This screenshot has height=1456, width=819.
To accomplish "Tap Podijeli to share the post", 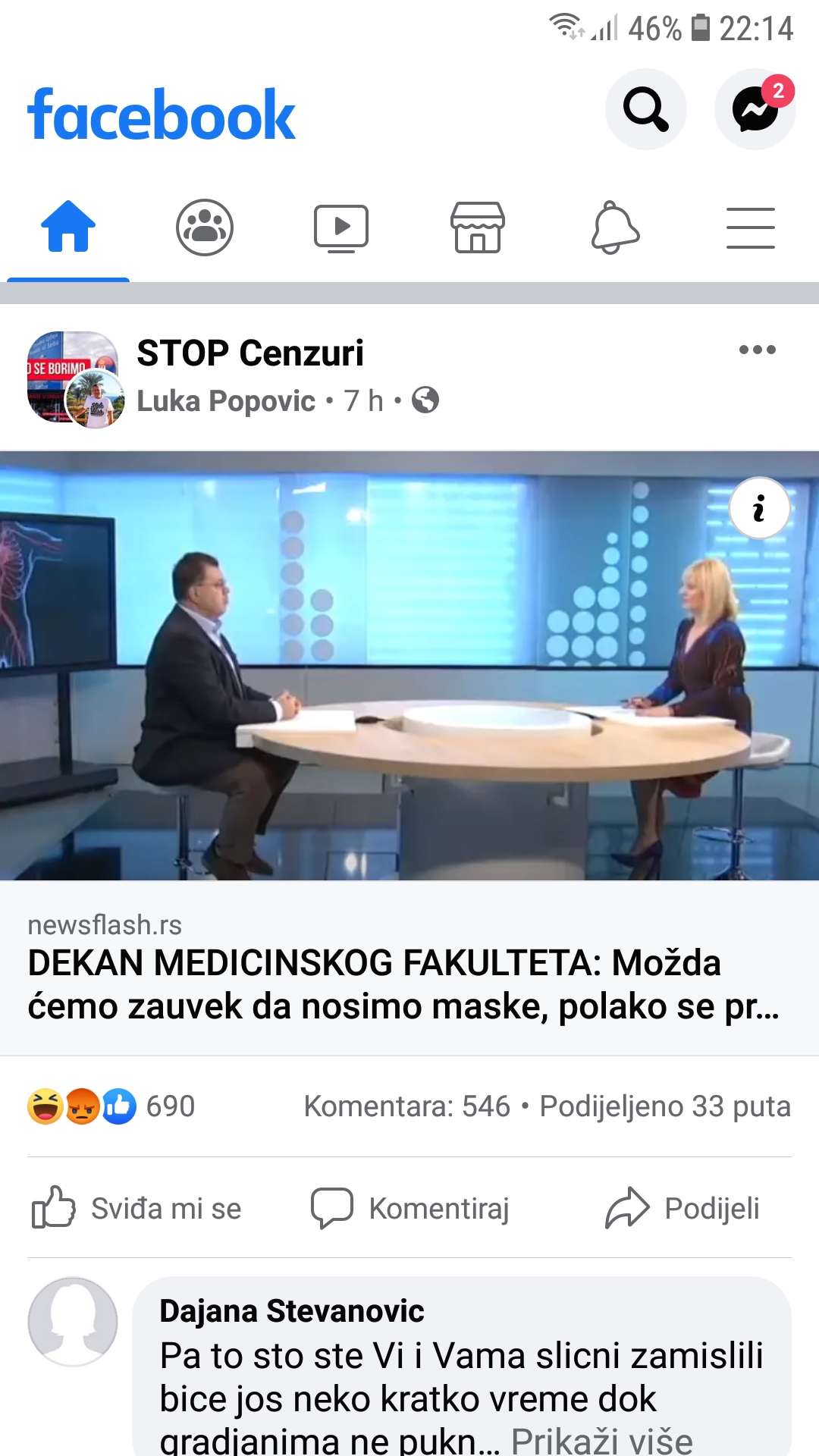I will pos(682,1208).
